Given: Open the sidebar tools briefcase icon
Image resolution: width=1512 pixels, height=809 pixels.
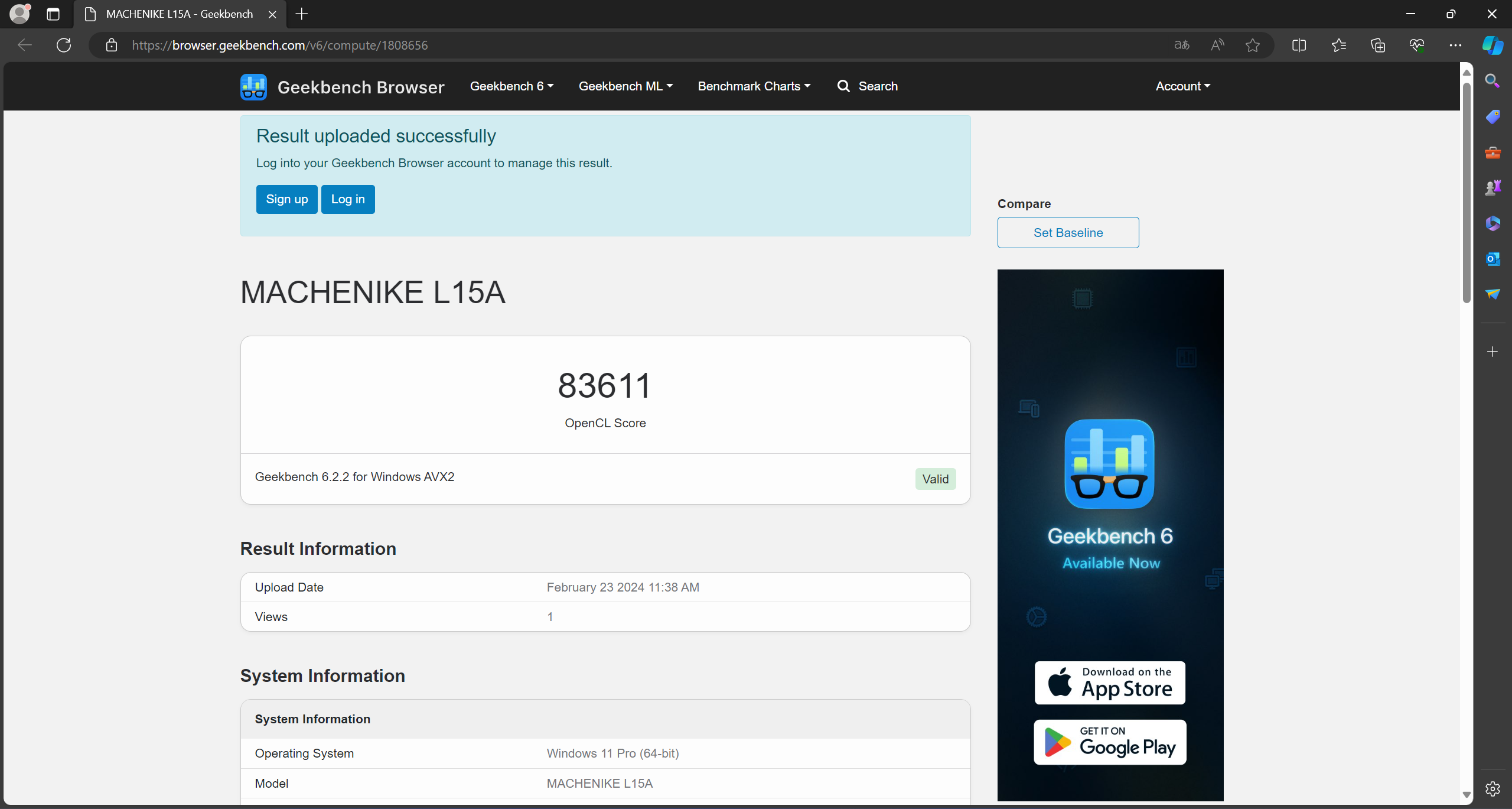Looking at the screenshot, I should [x=1493, y=152].
